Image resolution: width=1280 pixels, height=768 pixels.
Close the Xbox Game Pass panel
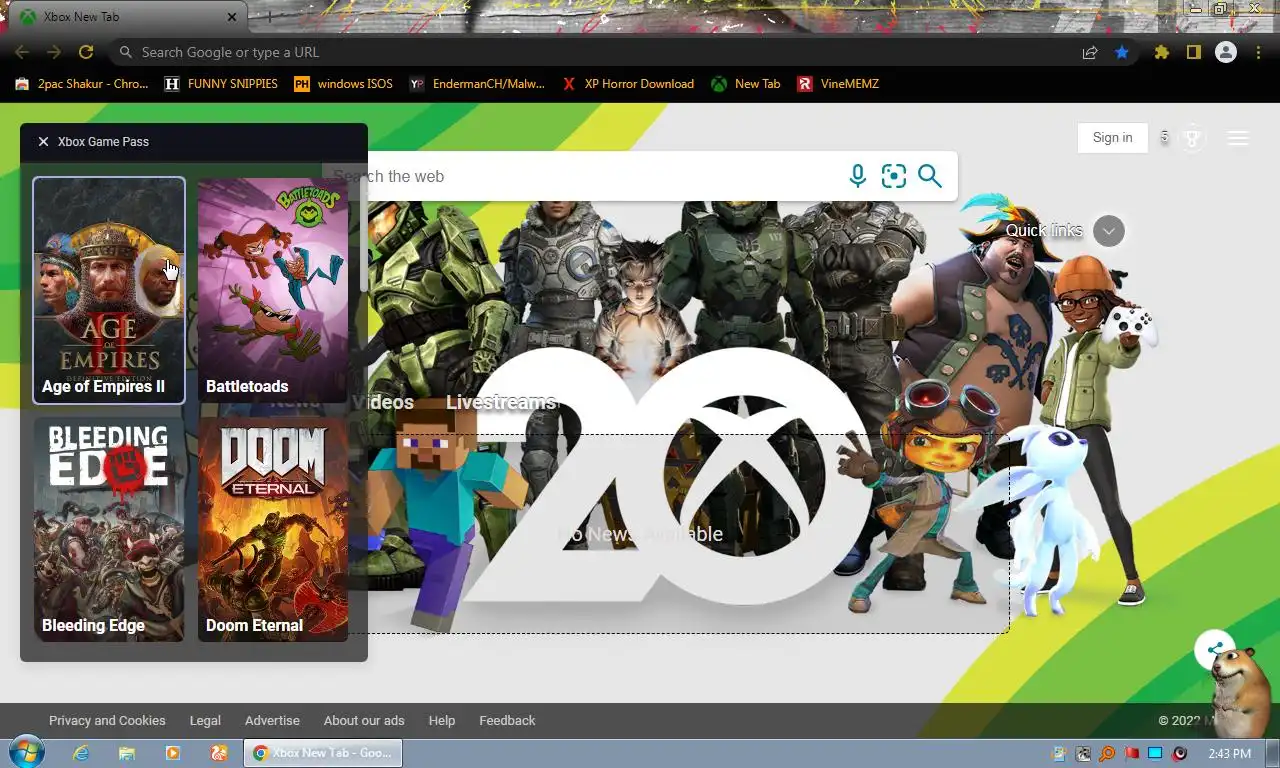pyautogui.click(x=43, y=142)
